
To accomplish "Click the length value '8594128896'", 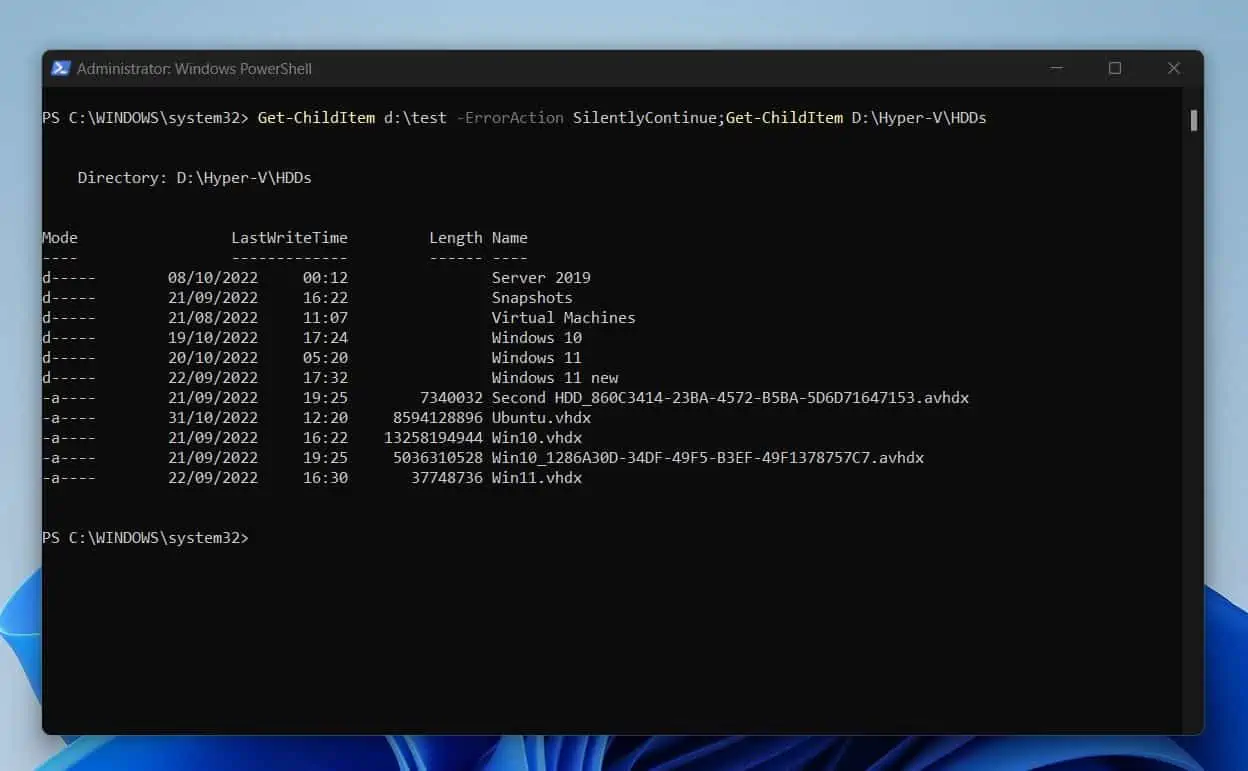I will 438,418.
